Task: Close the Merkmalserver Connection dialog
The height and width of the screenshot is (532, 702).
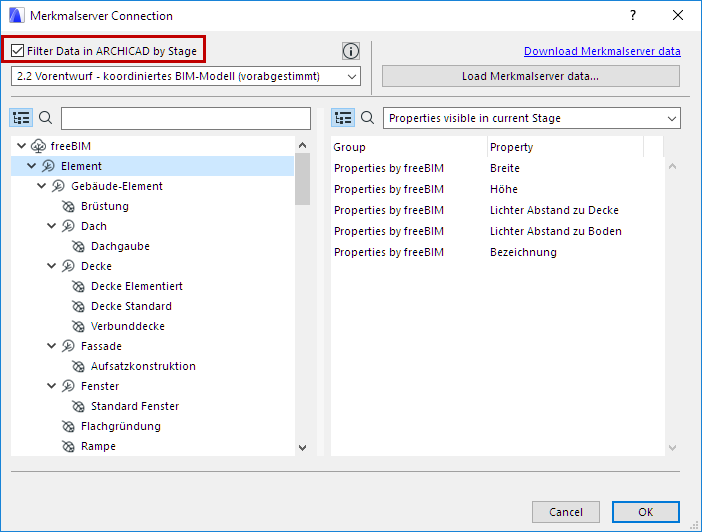Action: [678, 16]
